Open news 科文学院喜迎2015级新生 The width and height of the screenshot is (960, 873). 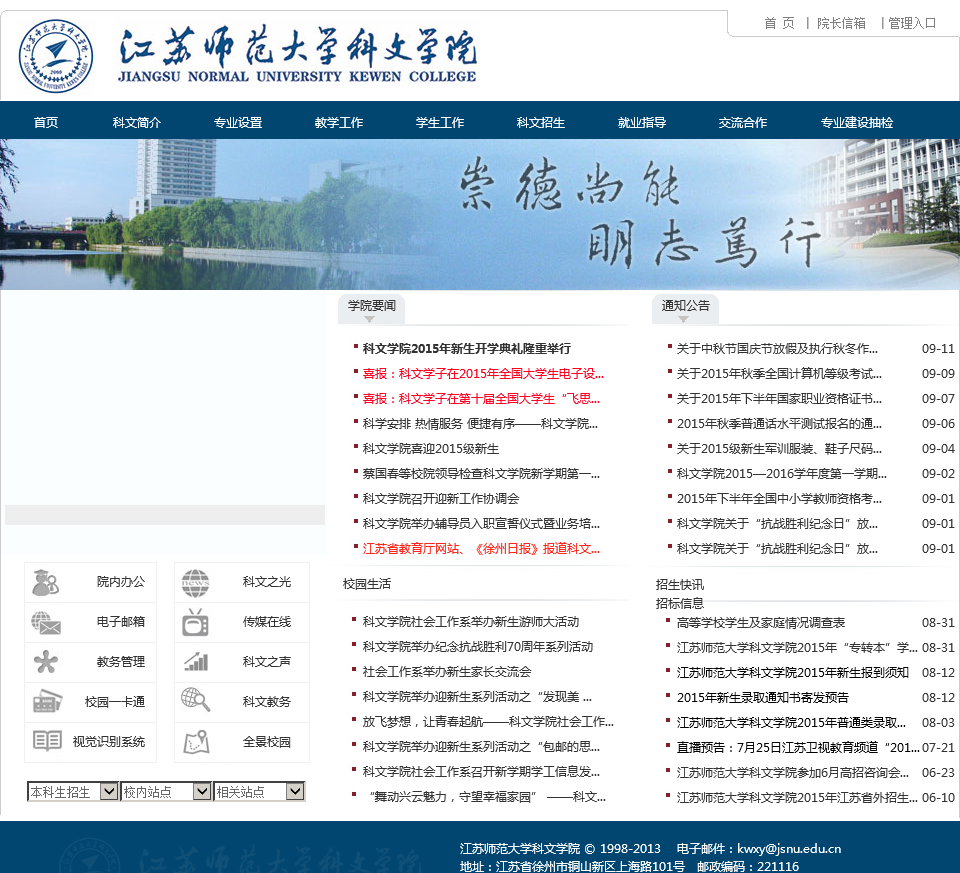(430, 449)
